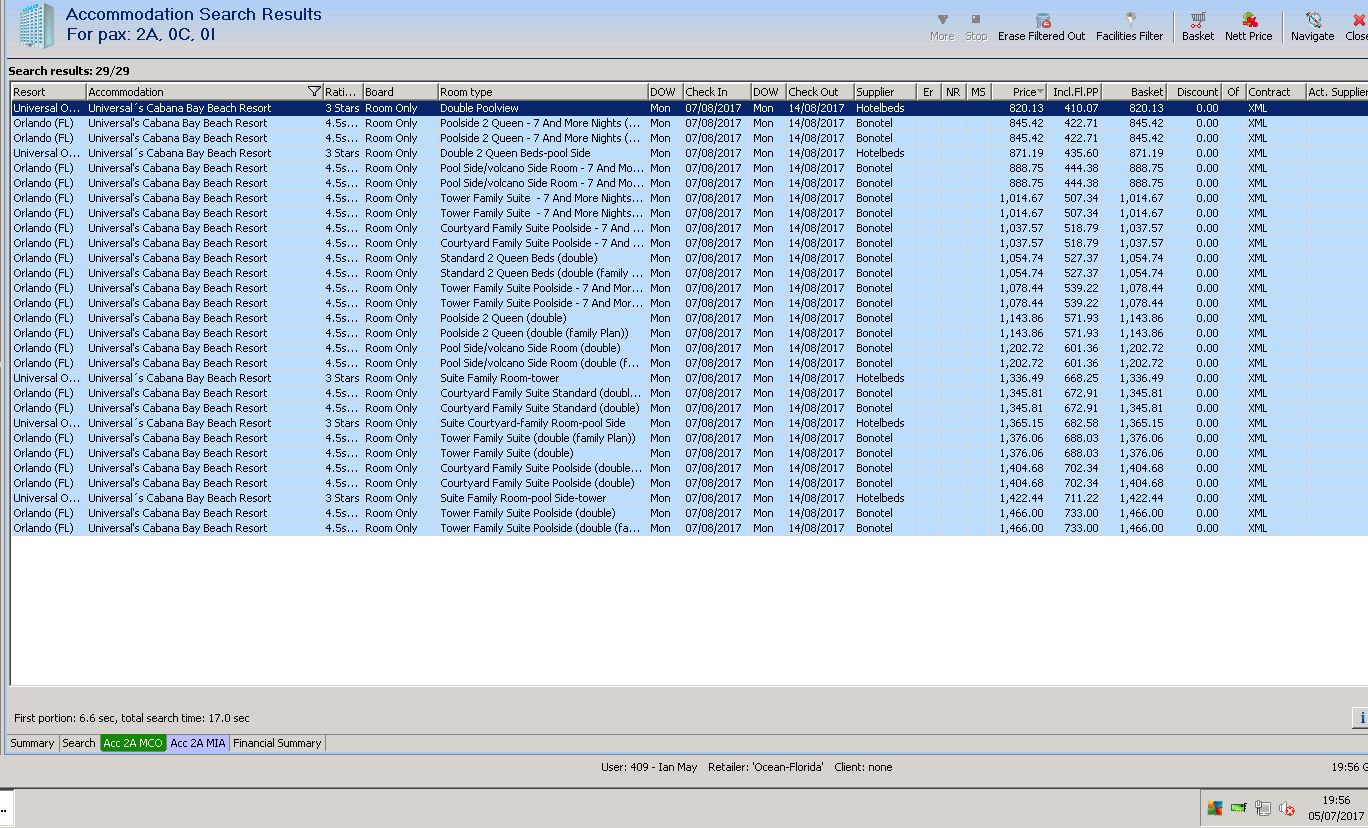Click the Contract column header
1368x828 pixels.
click(x=1275, y=92)
